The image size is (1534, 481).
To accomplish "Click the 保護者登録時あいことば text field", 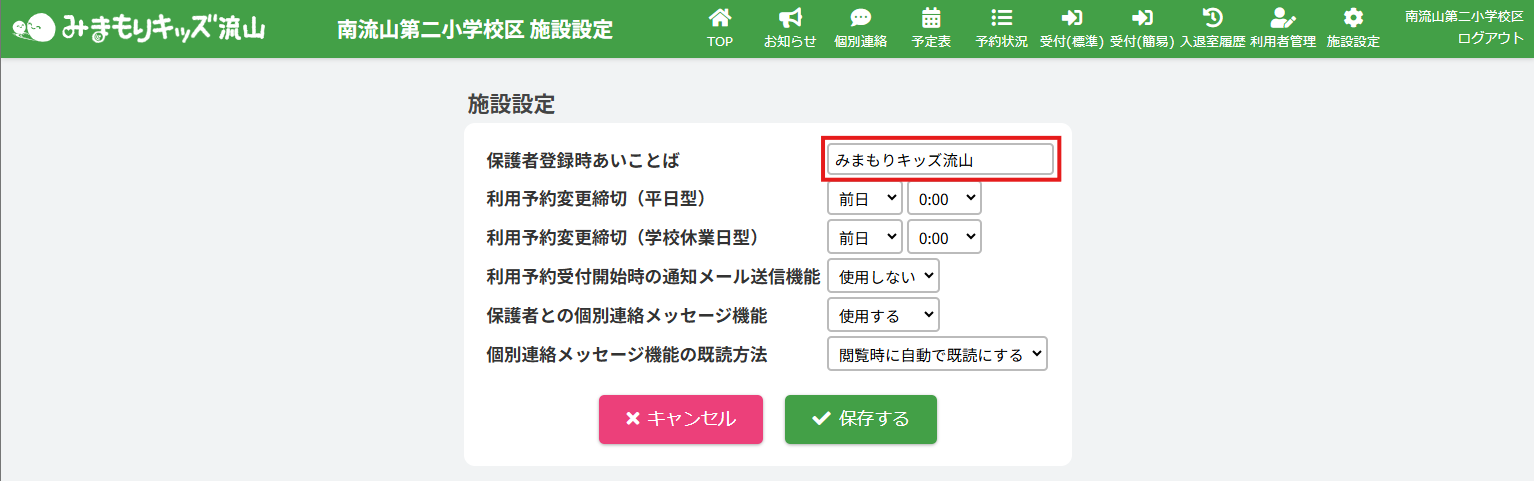I will [x=940, y=160].
